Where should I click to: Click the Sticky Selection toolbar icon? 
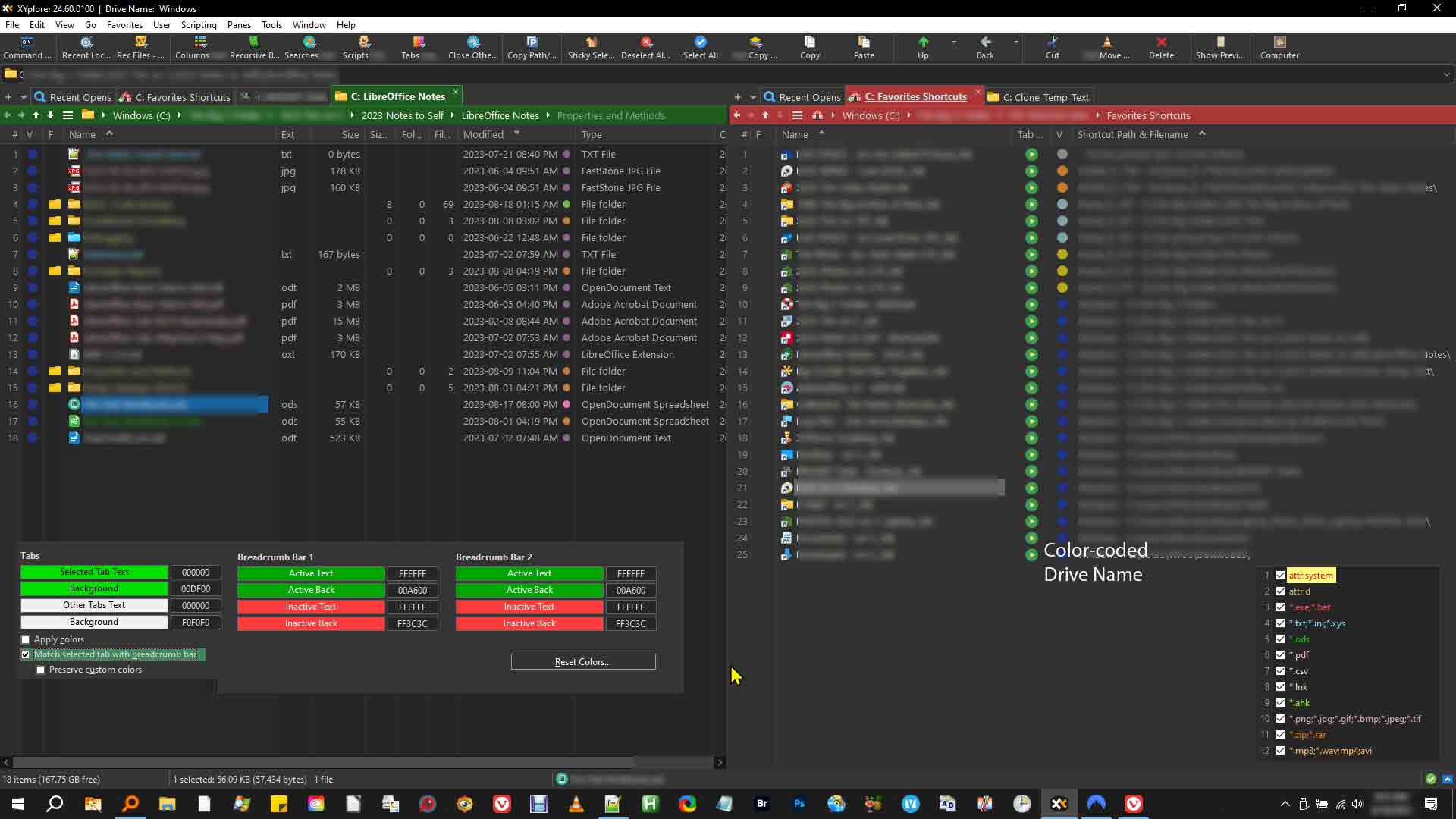[591, 46]
